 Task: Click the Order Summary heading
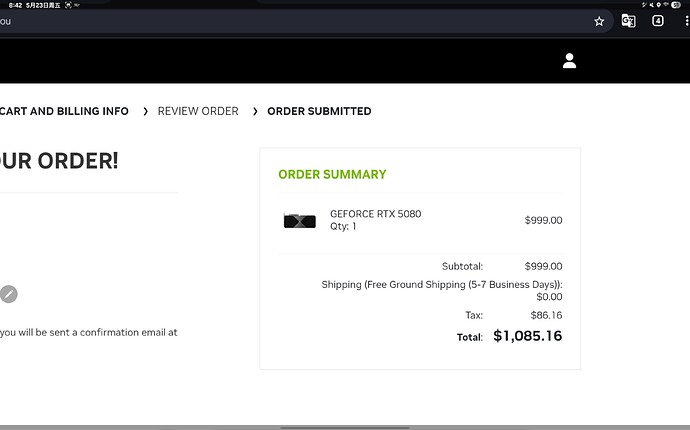click(x=332, y=174)
